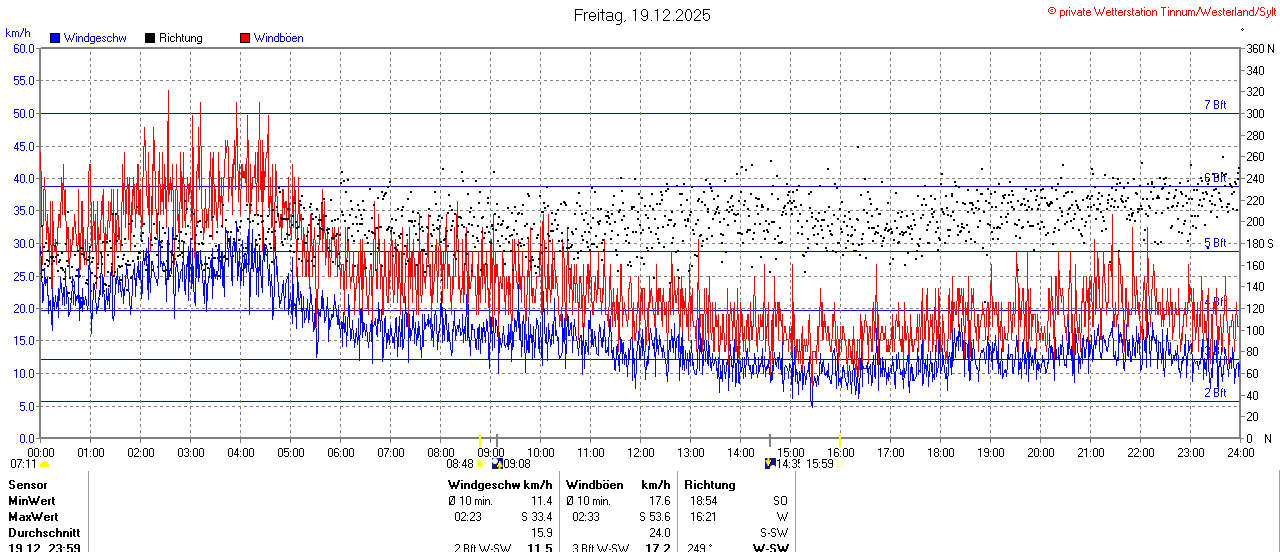Click the 30.0 speed axis value
Screen dimensions: 1280x552
[x=24, y=243]
